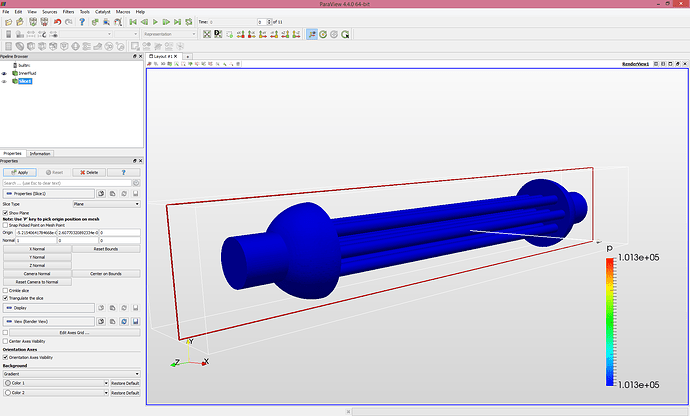Click the Undo arrow icon

coord(55,21)
